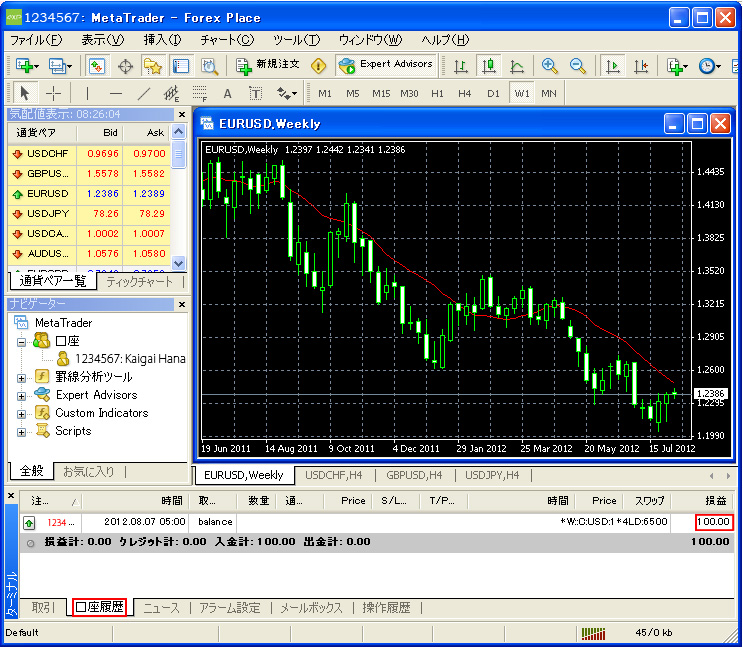The image size is (743, 647).
Task: Expand the Custom Indicators tree node
Action: click(x=21, y=414)
